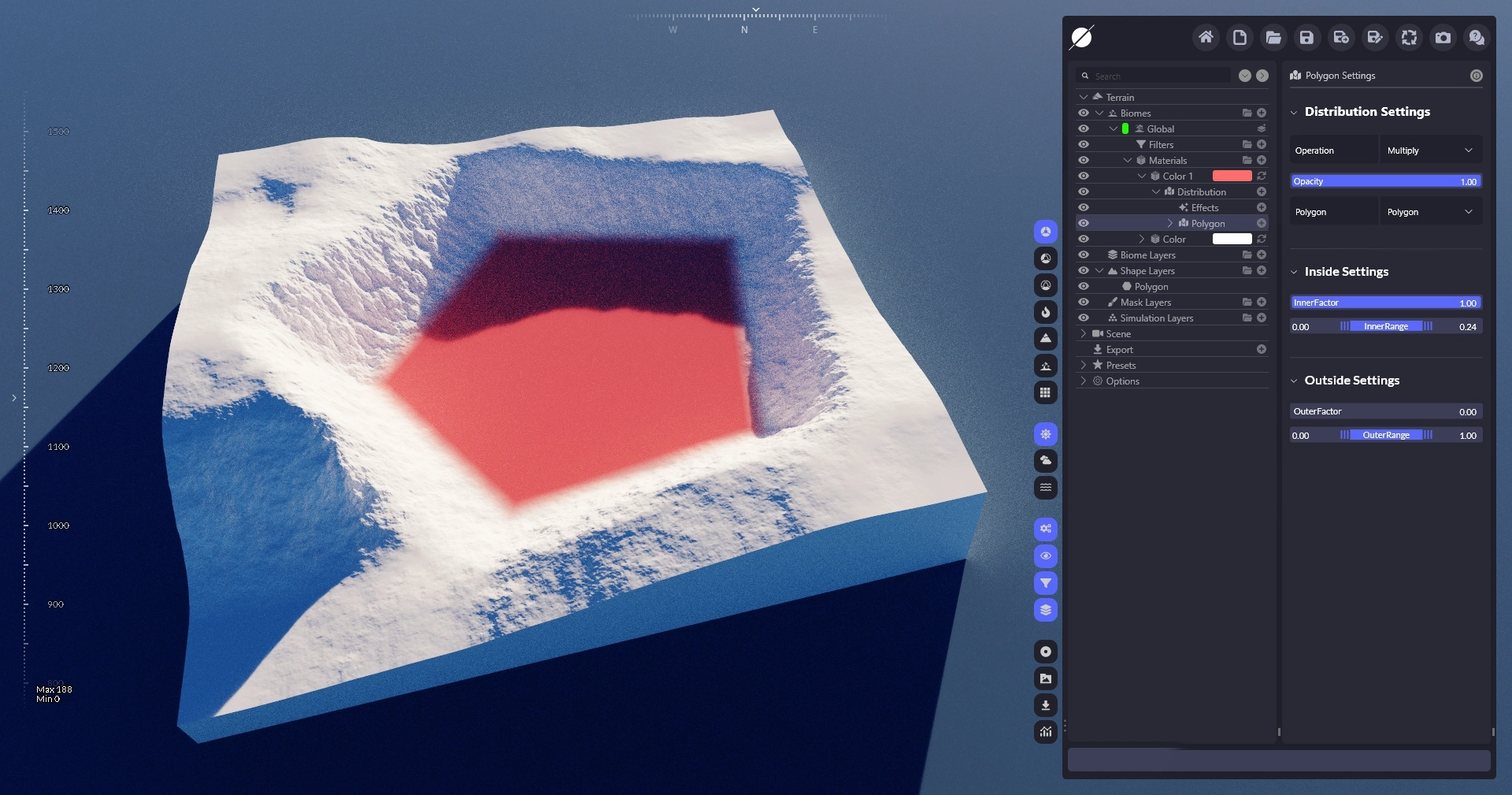Image resolution: width=1512 pixels, height=795 pixels.
Task: Click the Search field in tree panel
Action: click(1158, 76)
